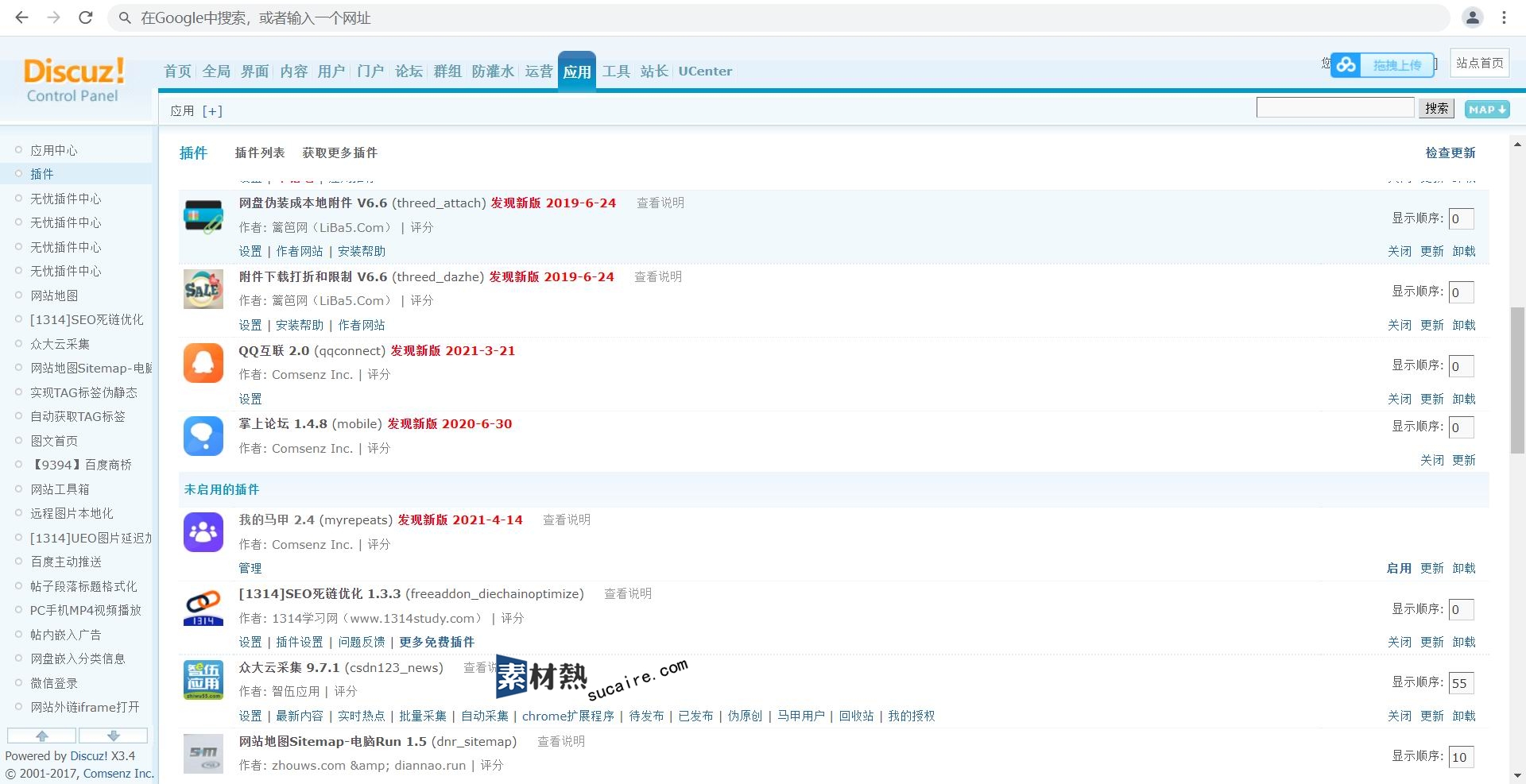1526x784 pixels.
Task: Click the 搜索 button
Action: 1436,109
